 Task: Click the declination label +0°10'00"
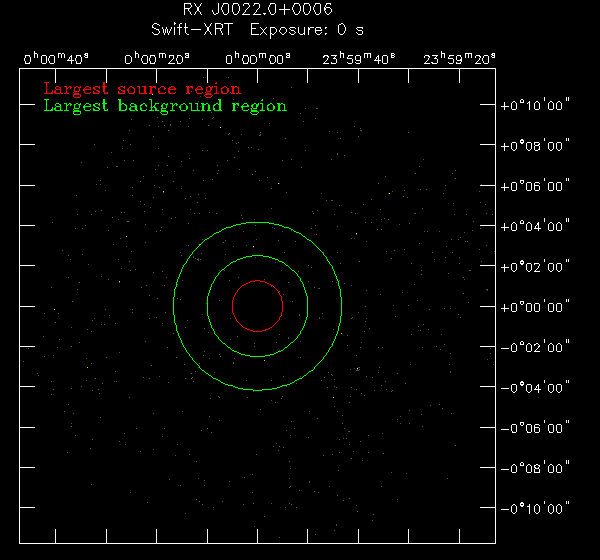tap(535, 104)
